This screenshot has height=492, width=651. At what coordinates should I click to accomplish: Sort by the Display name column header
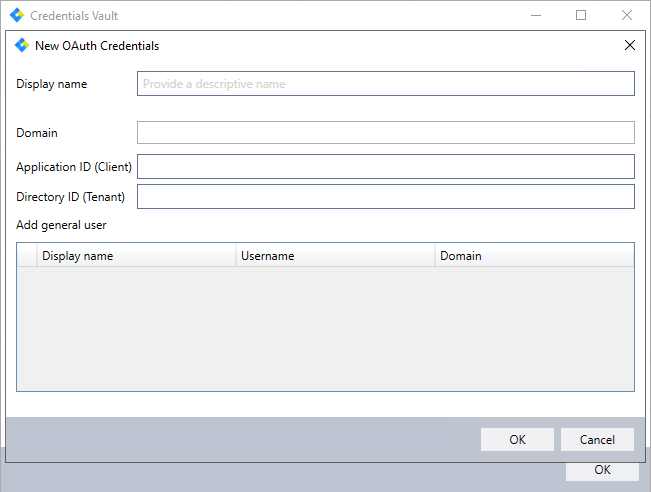coord(135,256)
